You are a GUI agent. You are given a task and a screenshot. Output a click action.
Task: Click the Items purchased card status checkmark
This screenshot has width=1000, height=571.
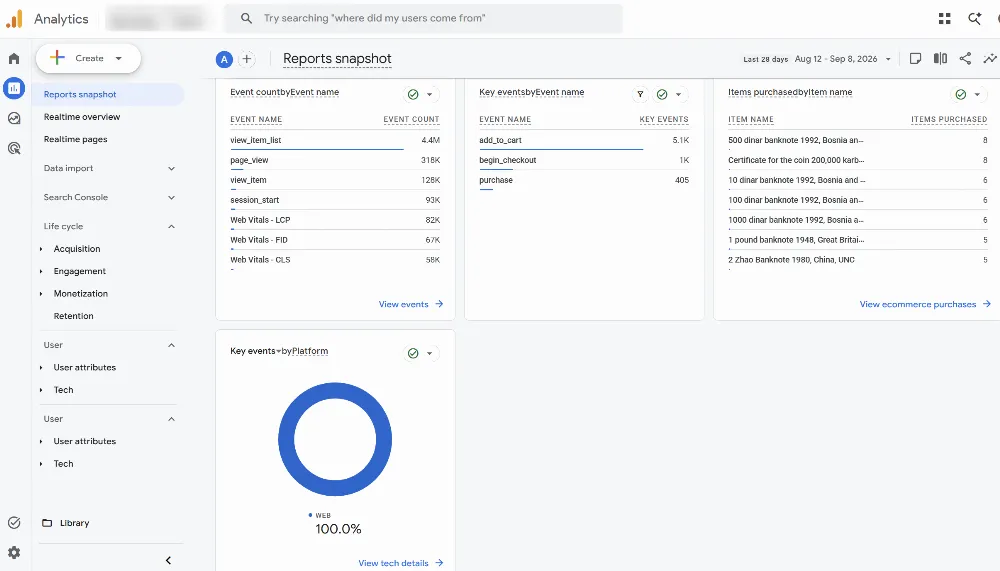[960, 94]
